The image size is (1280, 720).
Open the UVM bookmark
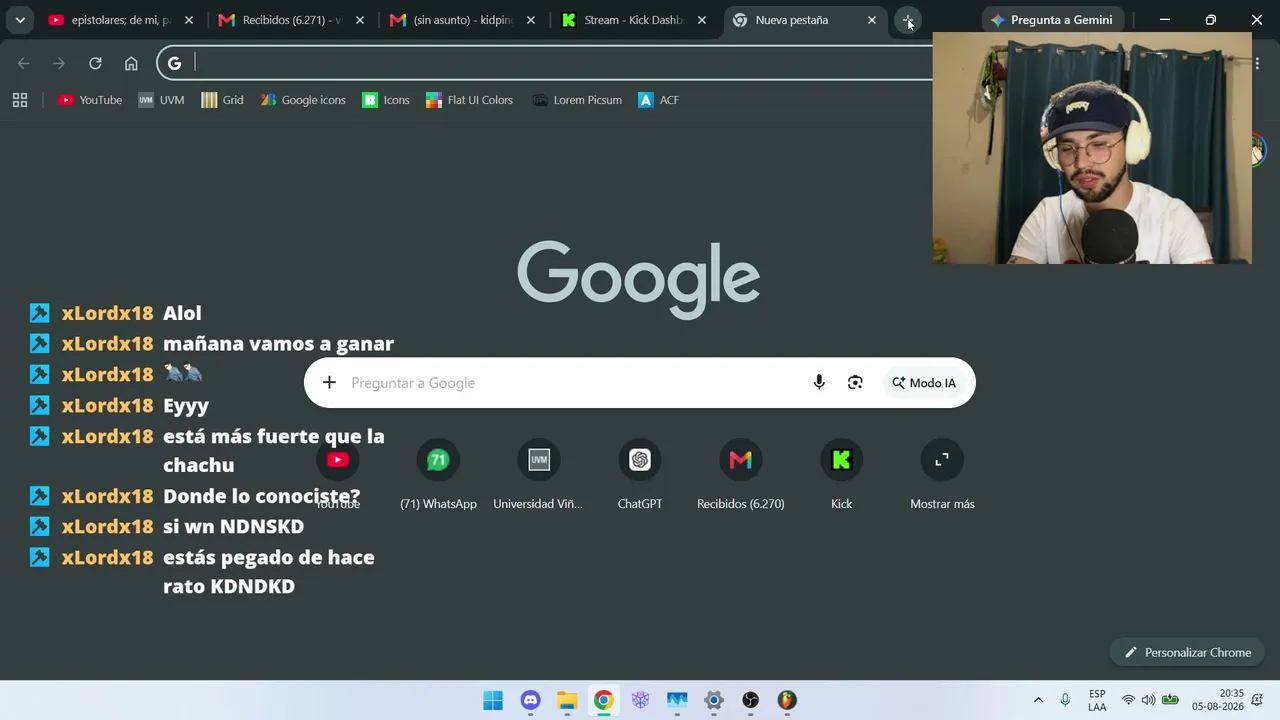[161, 100]
